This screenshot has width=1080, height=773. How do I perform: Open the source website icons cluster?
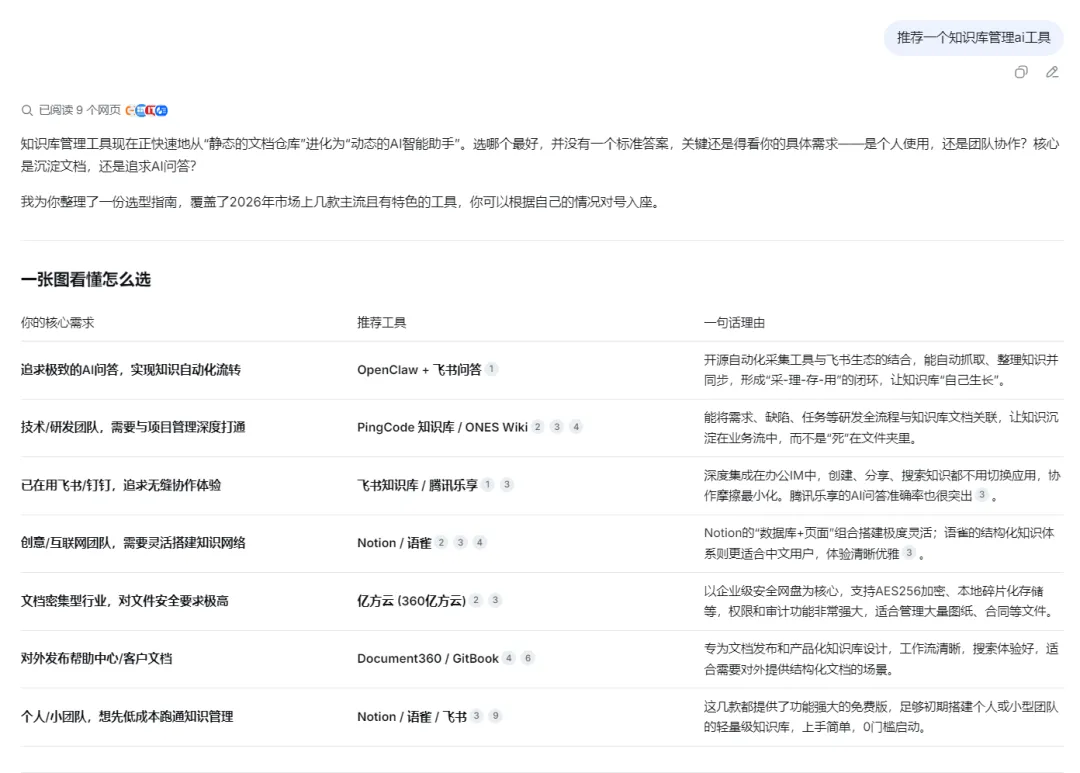[x=147, y=110]
